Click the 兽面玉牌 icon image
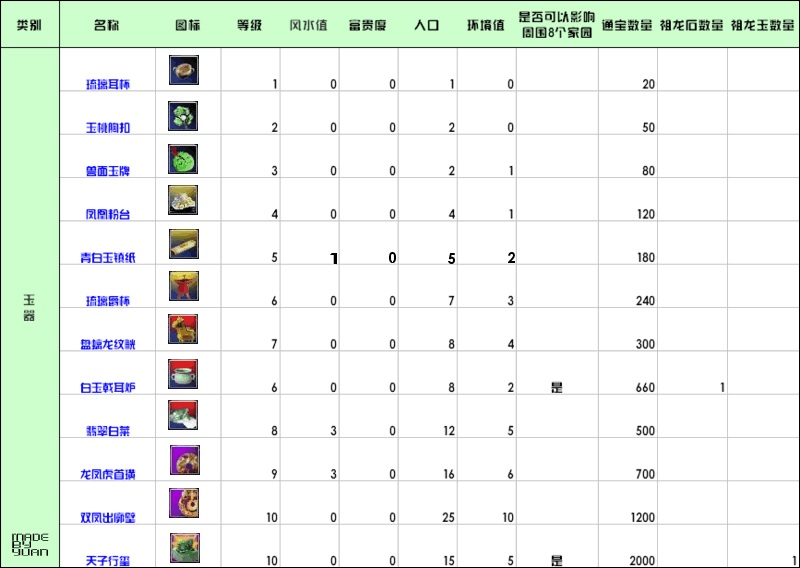800x568 pixels. coord(183,159)
